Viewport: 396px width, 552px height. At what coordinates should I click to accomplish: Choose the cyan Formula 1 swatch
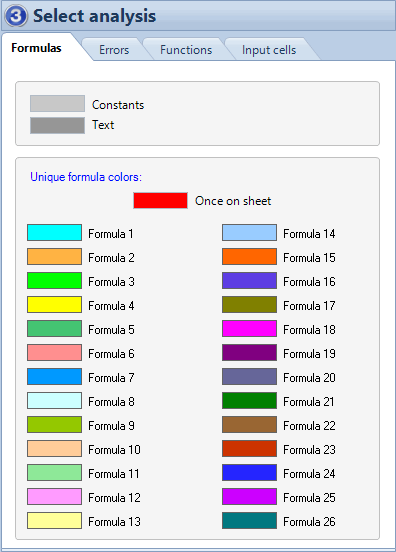(x=55, y=232)
